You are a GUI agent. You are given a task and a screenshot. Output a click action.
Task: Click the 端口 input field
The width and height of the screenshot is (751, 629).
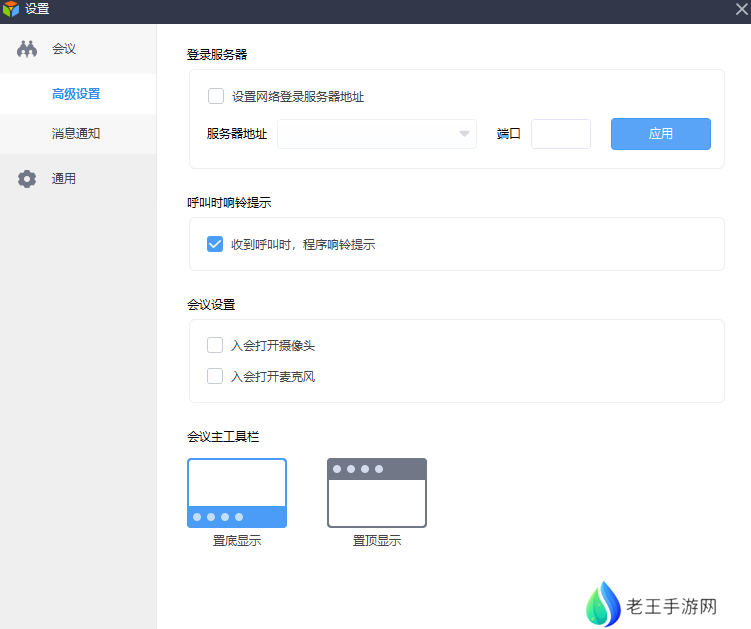pyautogui.click(x=561, y=134)
